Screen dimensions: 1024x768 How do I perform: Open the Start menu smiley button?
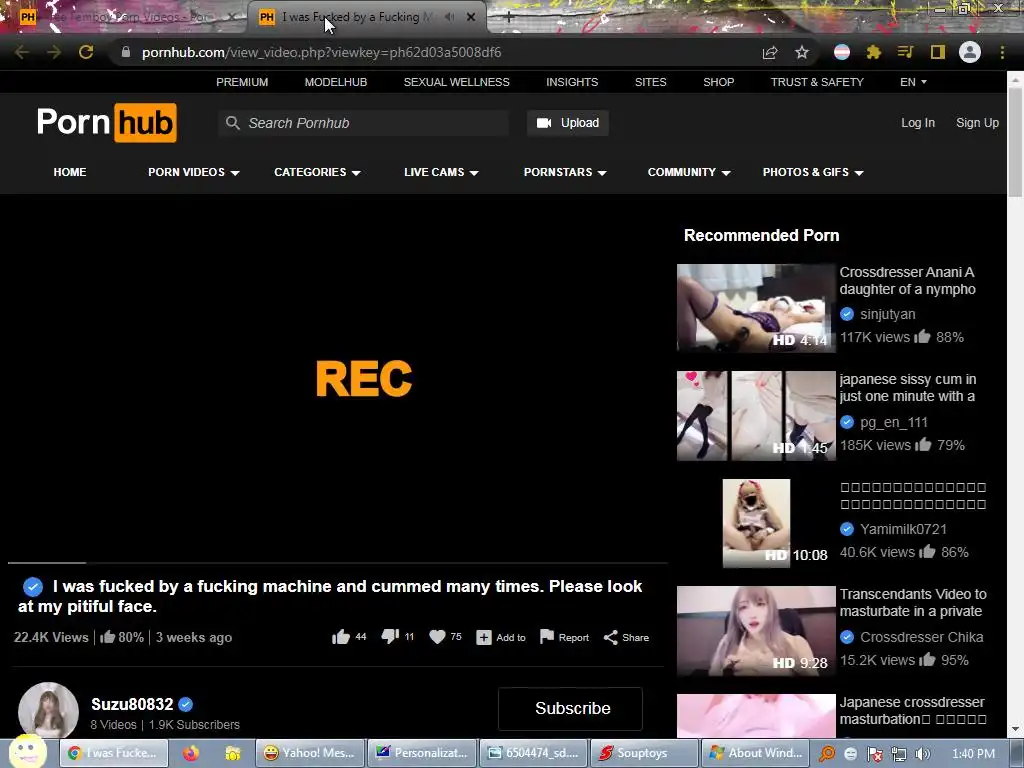pos(27,752)
